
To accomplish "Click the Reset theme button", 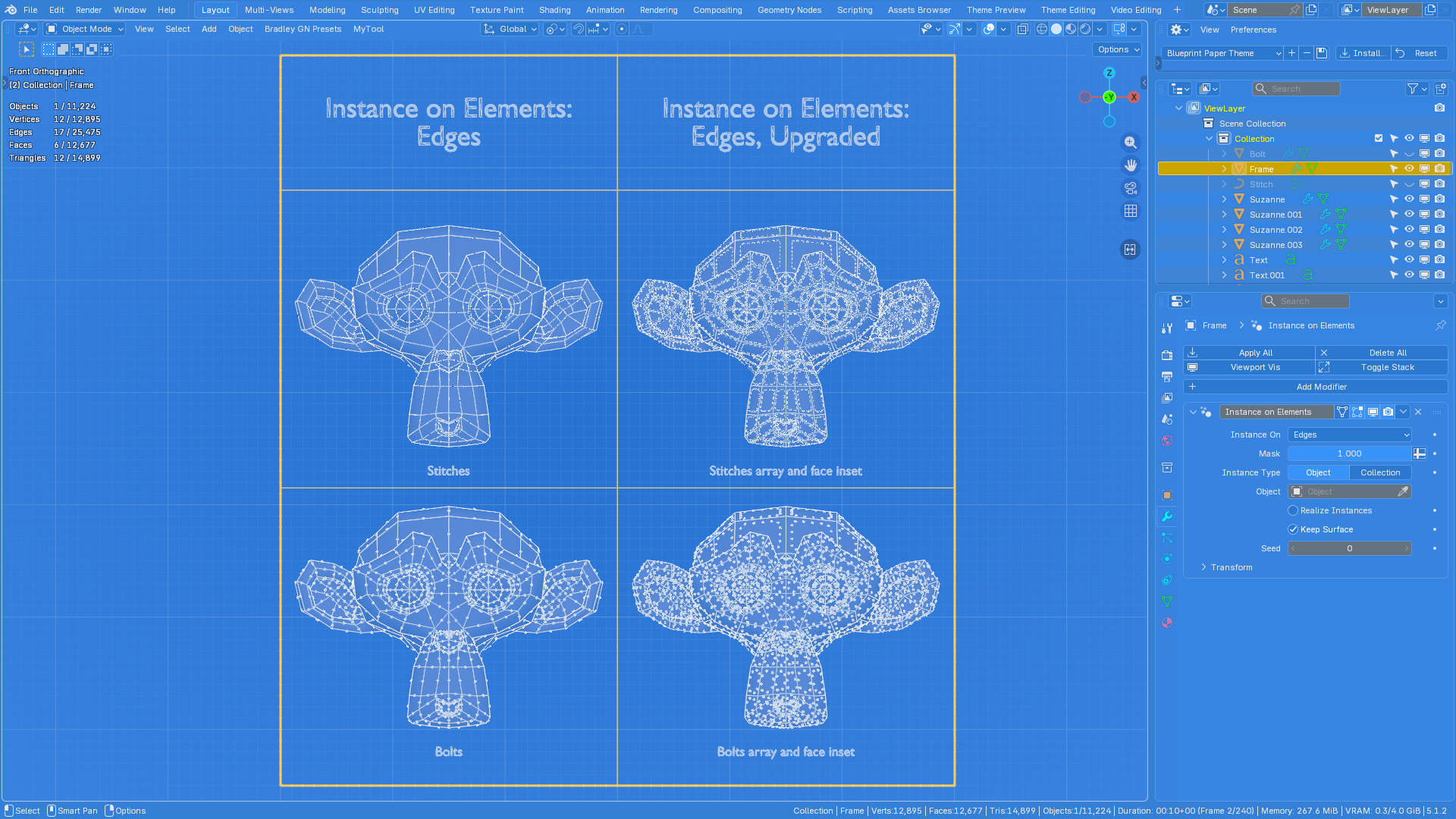I will pyautogui.click(x=1420, y=53).
